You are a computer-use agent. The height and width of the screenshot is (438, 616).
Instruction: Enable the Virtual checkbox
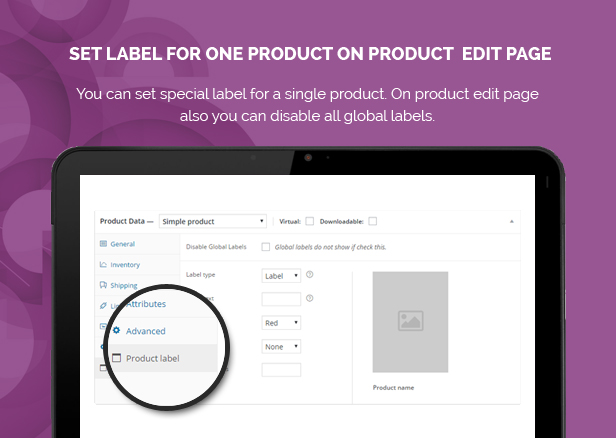tap(310, 221)
